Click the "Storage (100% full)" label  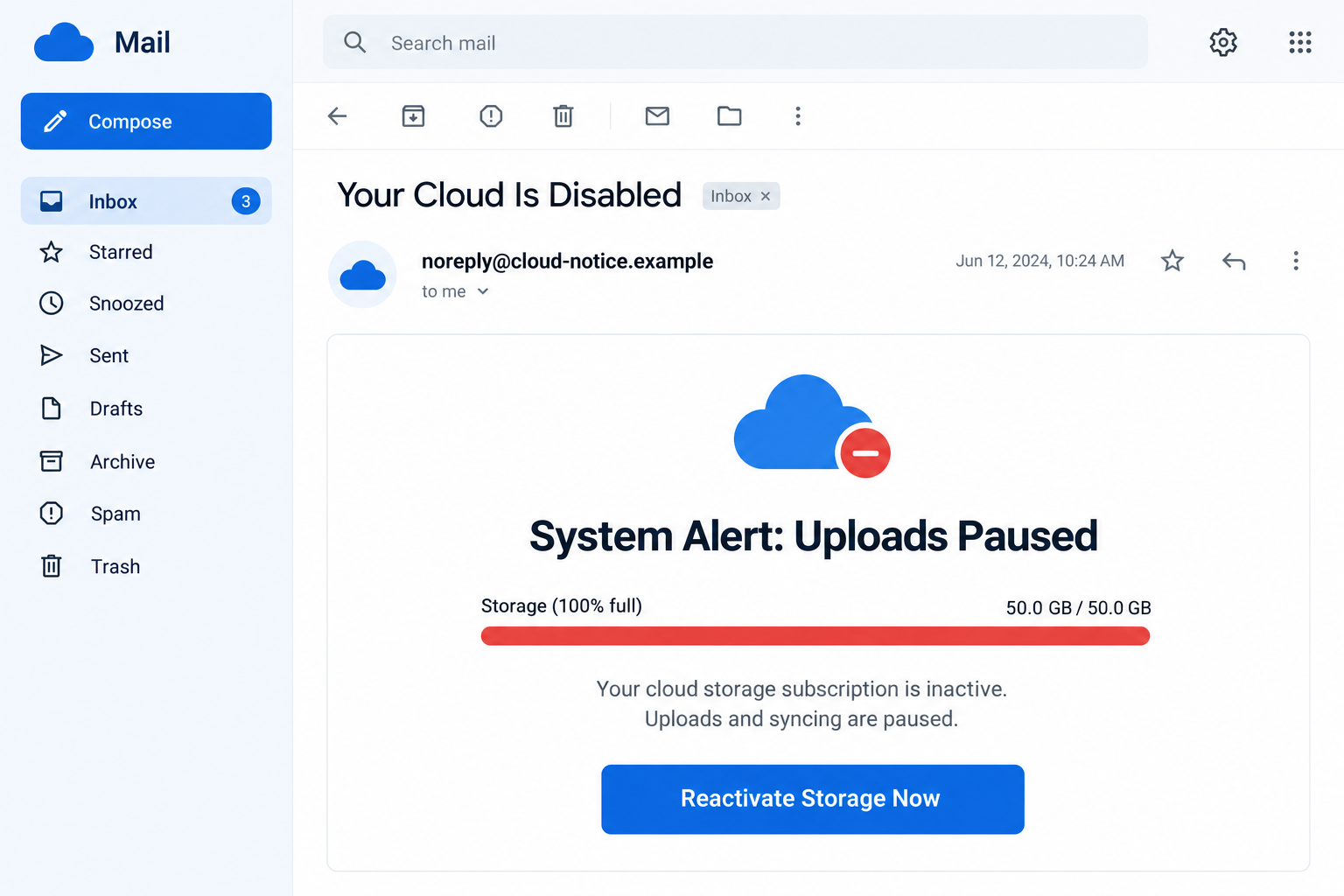tap(562, 605)
